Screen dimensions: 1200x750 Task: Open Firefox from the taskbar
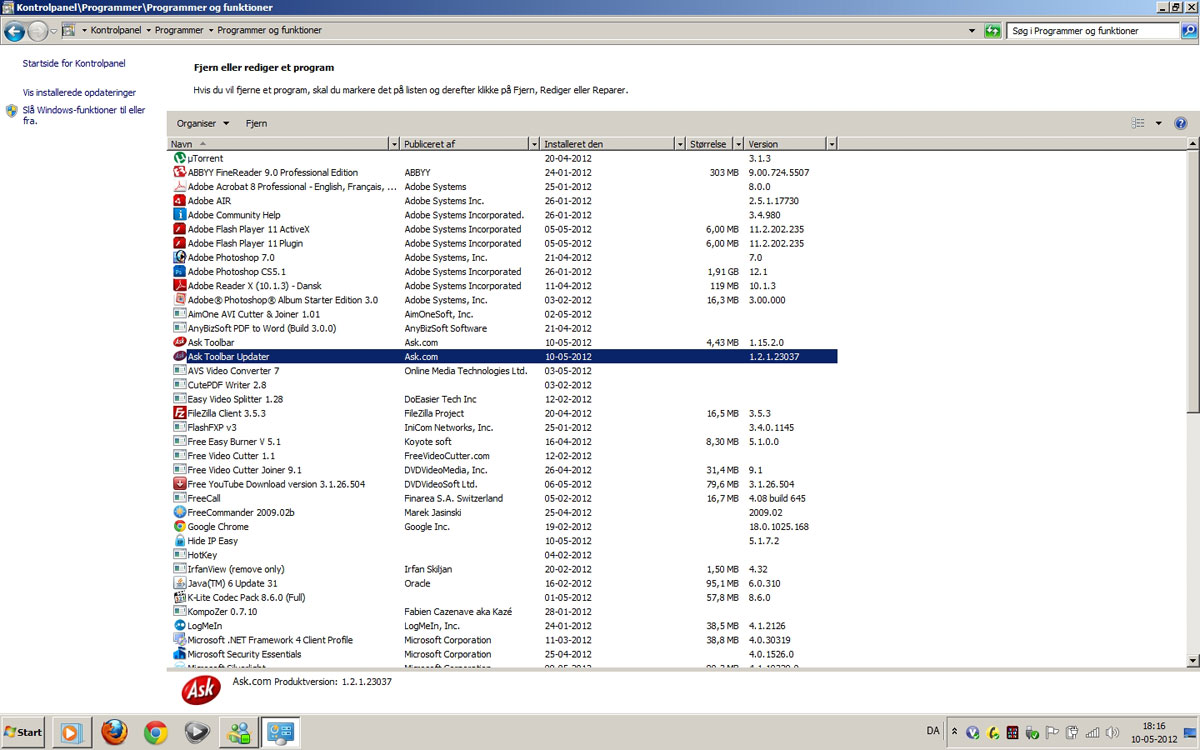click(114, 732)
